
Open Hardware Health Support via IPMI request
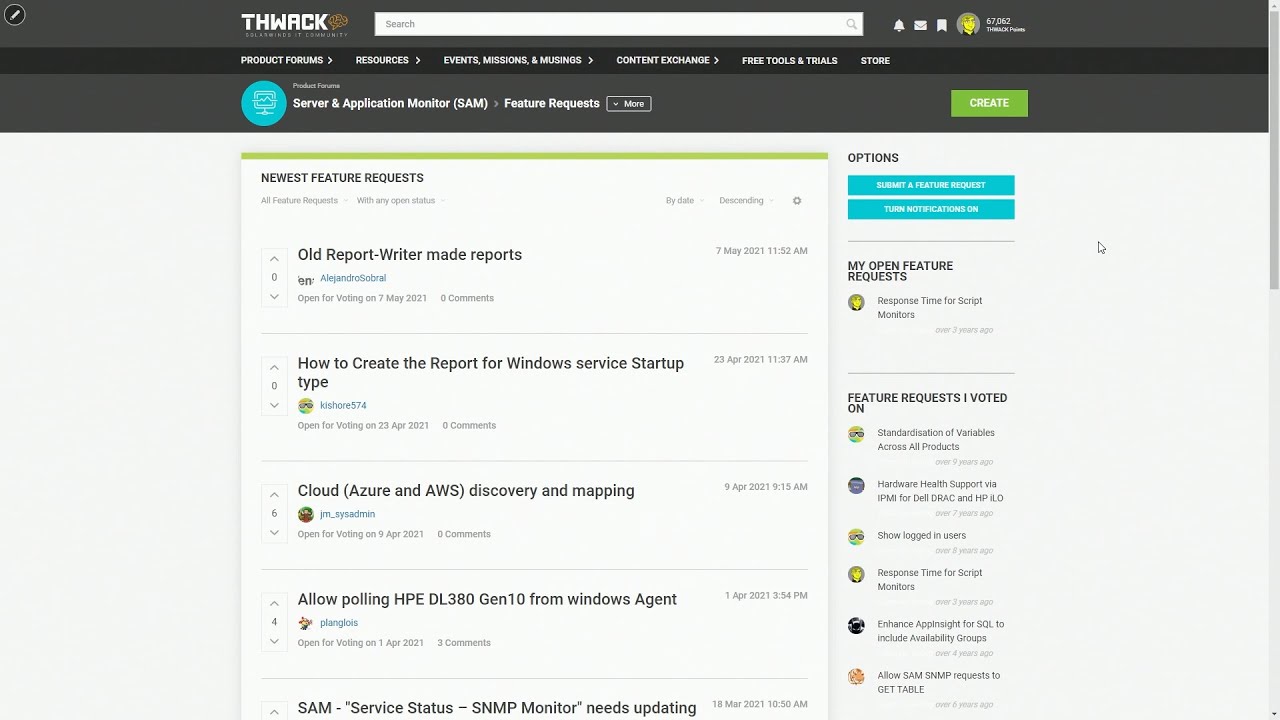pos(940,491)
